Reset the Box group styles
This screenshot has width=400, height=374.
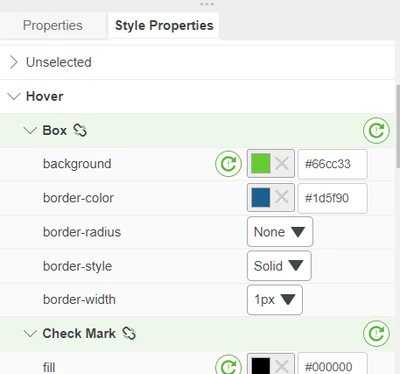(376, 130)
